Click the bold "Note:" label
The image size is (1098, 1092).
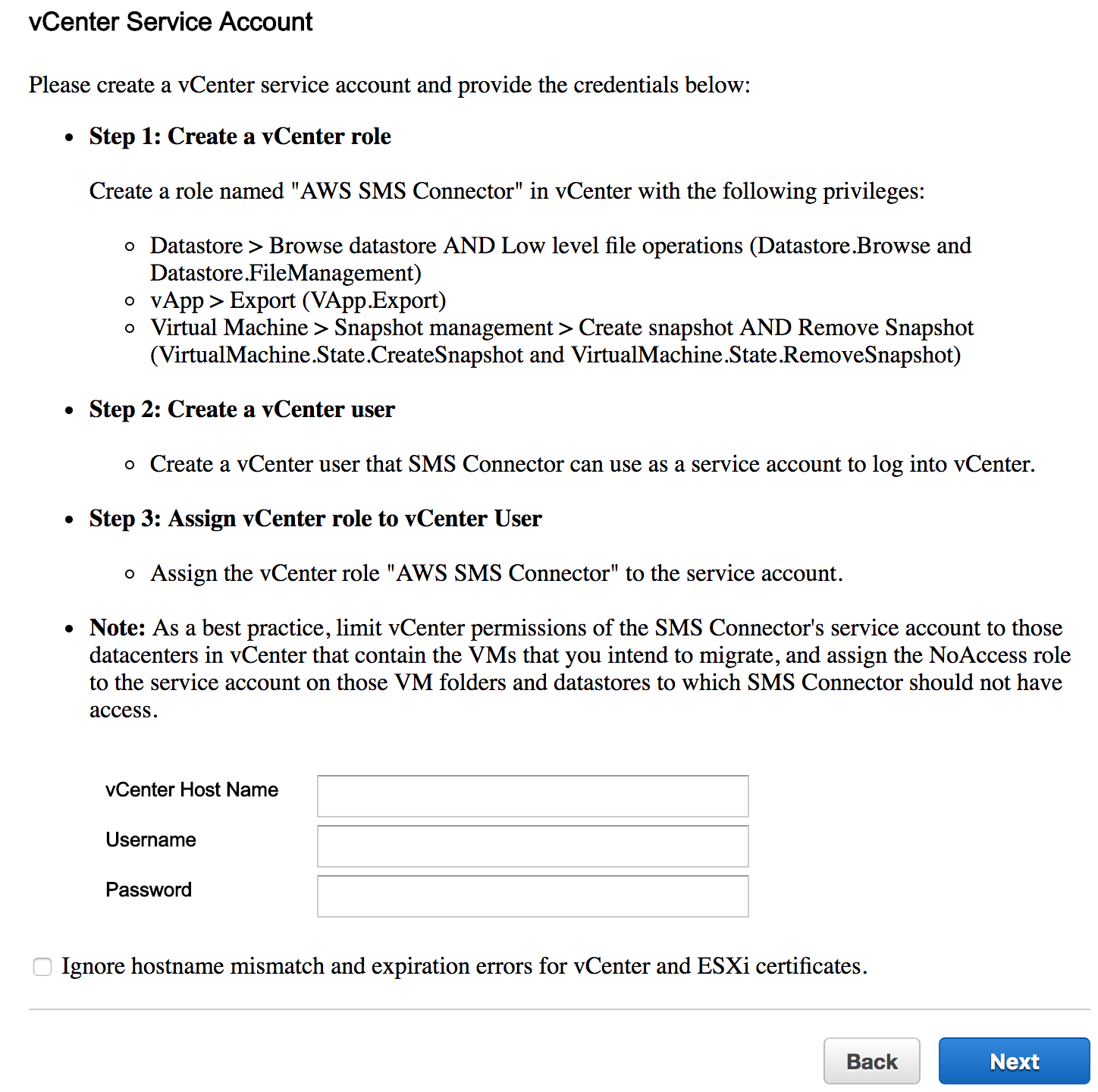tap(117, 628)
